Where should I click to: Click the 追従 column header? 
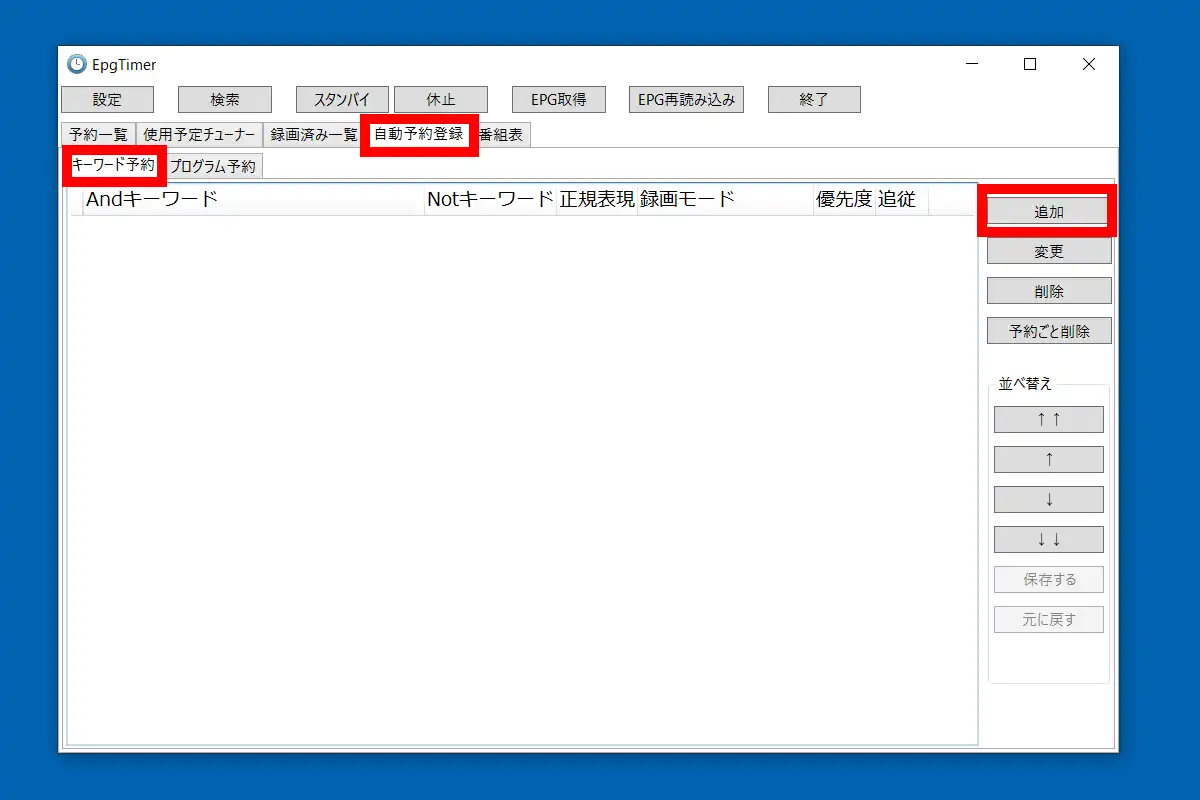[902, 200]
